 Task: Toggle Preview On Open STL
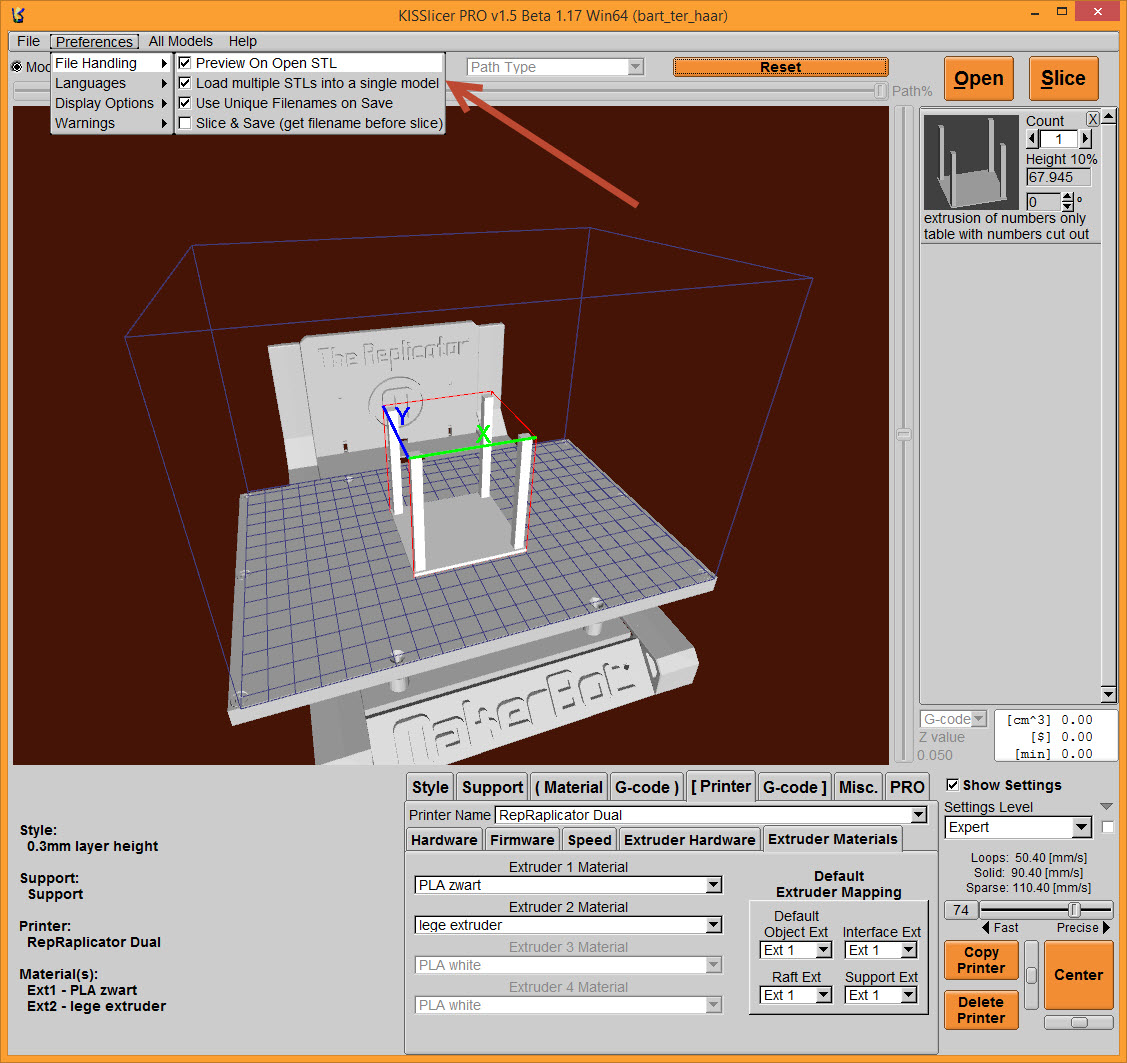click(x=185, y=63)
